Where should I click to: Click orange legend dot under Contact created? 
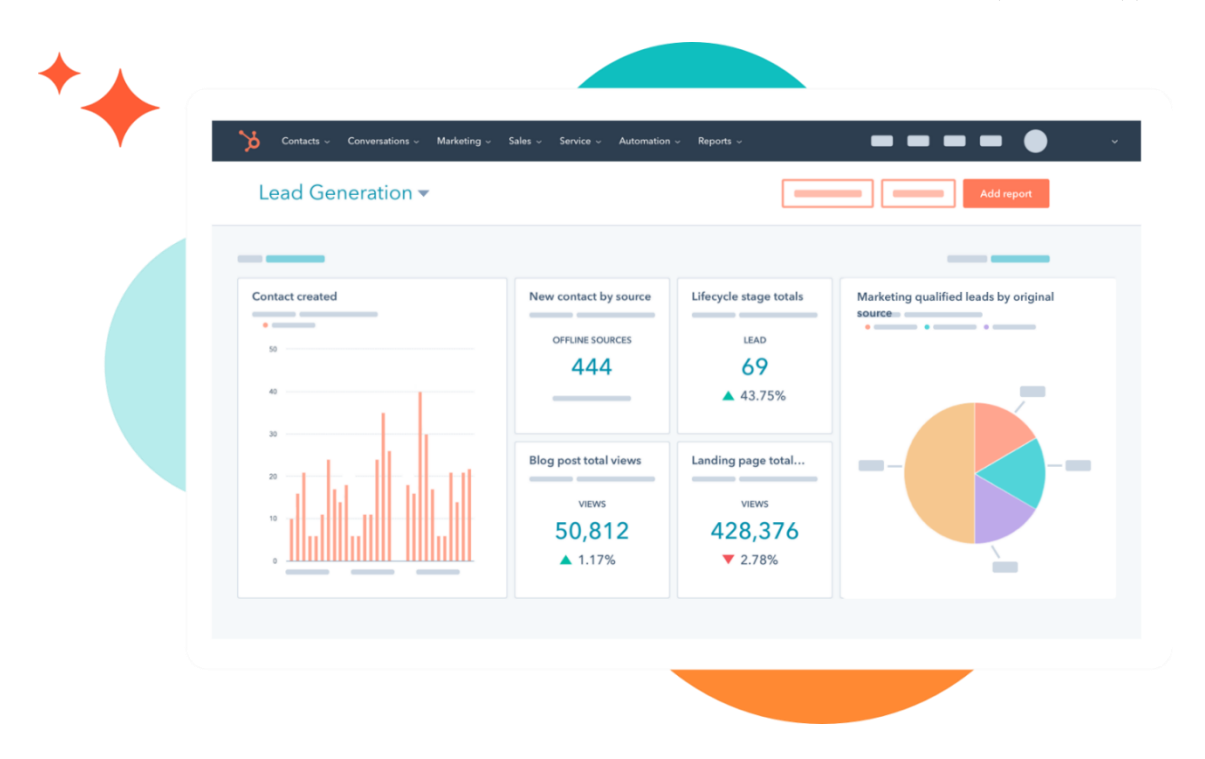point(265,325)
